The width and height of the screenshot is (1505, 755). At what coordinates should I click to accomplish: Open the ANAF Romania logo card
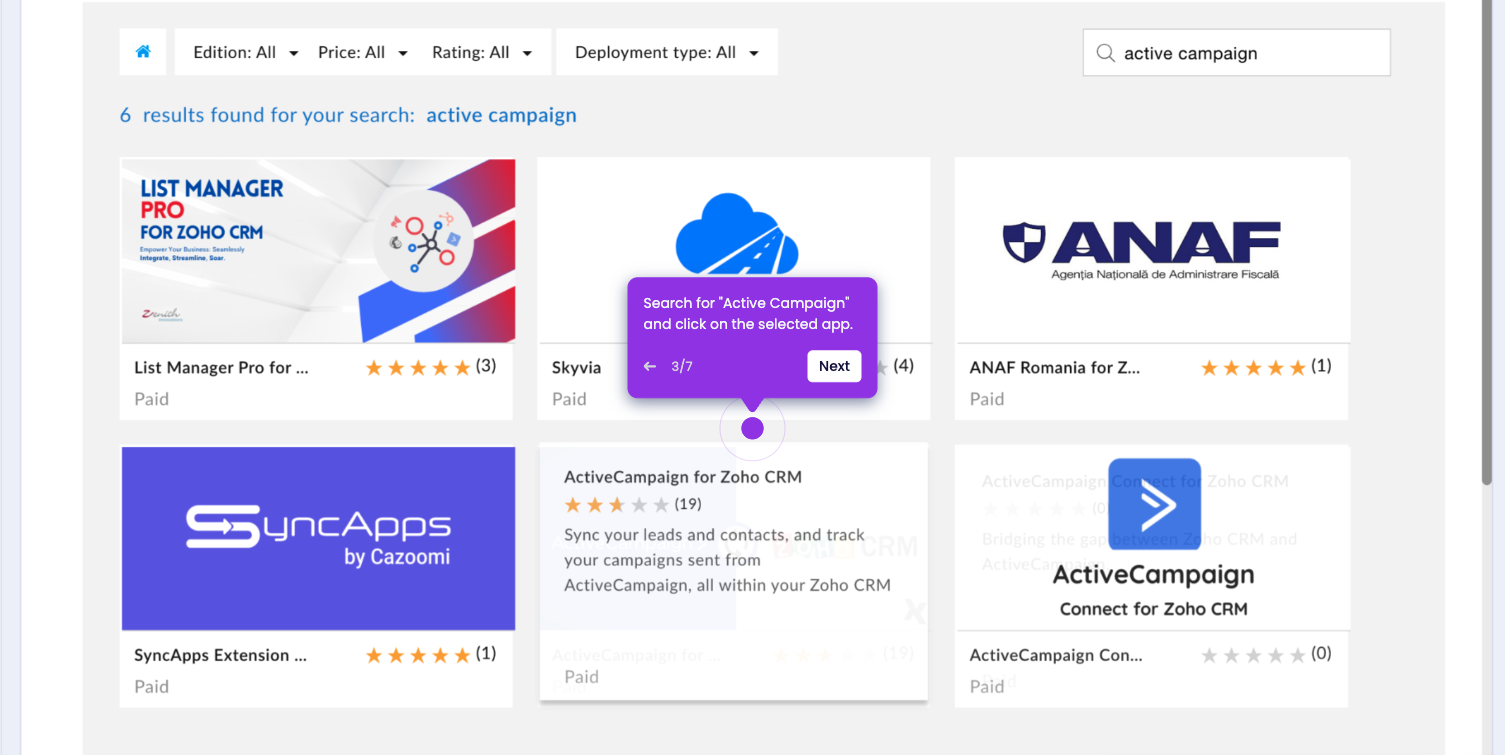tap(1142, 248)
